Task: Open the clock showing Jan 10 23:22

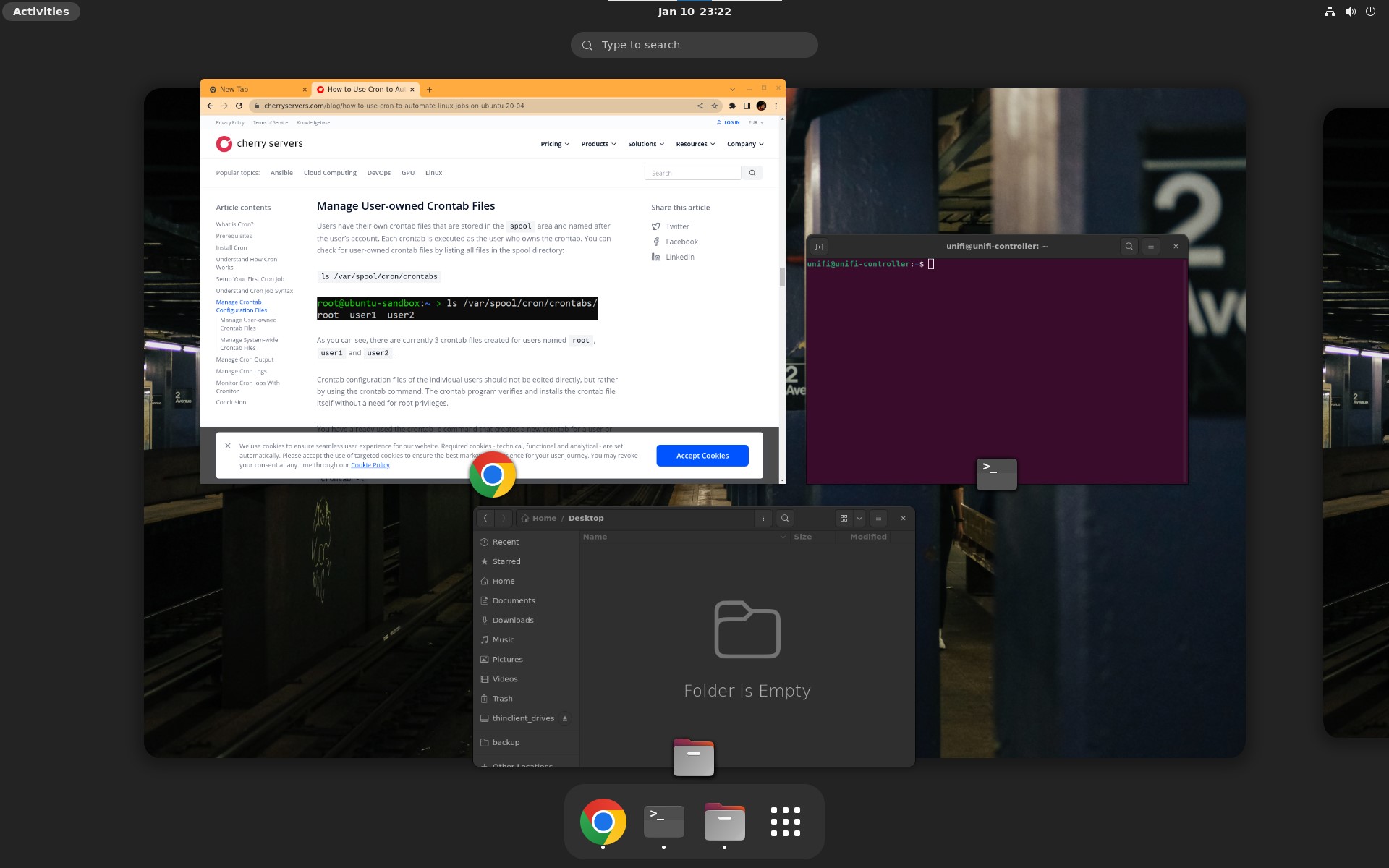Action: coord(694,12)
